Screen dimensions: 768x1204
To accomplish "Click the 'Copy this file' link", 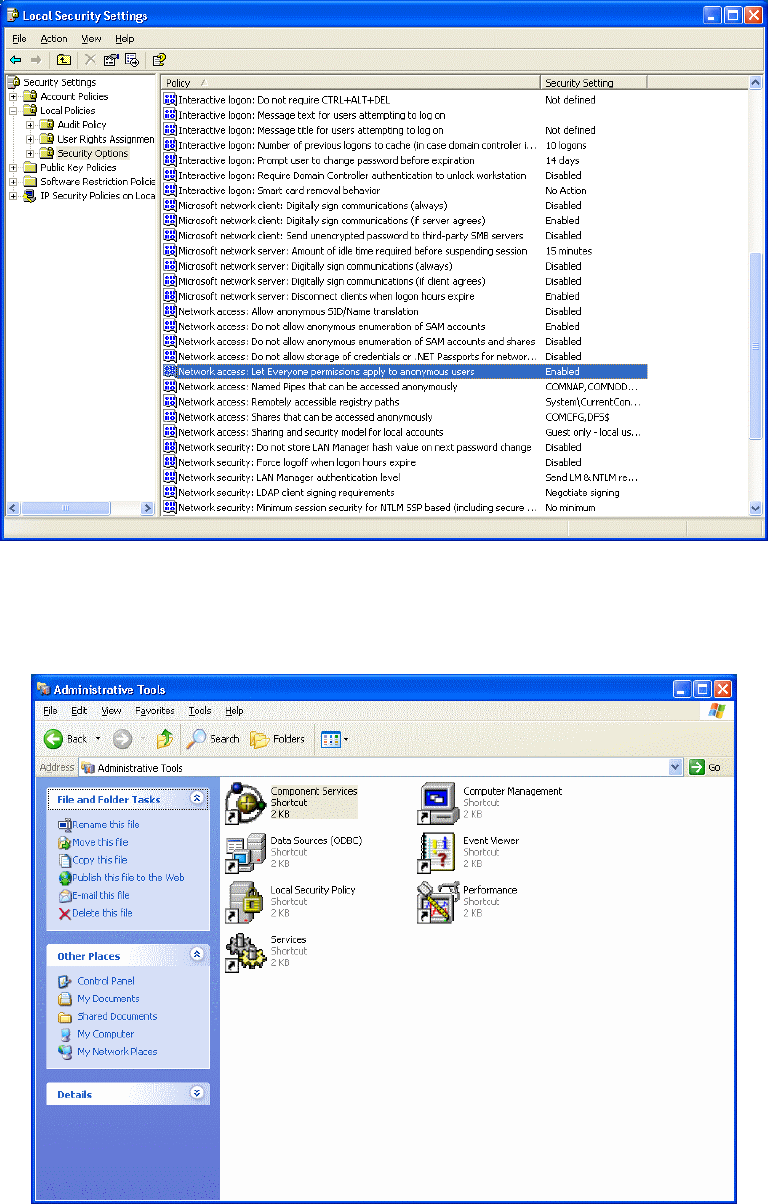I will [x=100, y=860].
